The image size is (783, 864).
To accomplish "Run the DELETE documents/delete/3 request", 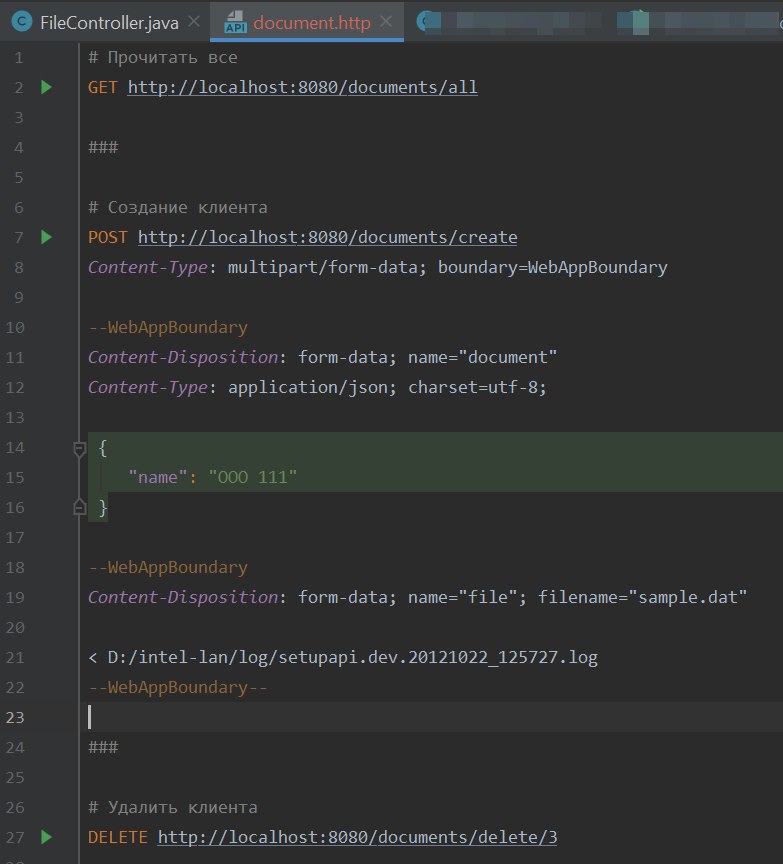I will click(x=46, y=837).
